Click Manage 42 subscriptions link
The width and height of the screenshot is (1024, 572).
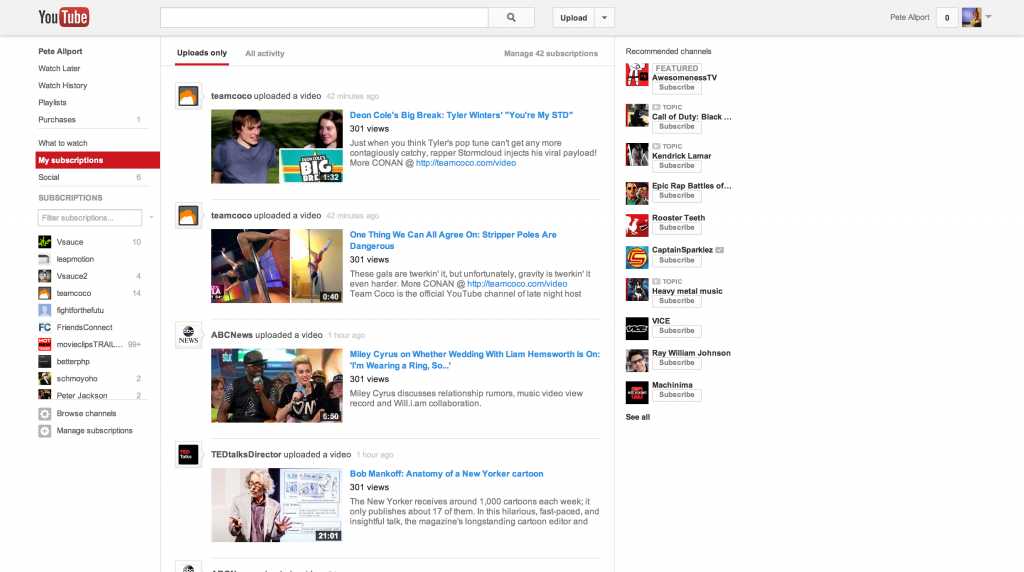551,54
